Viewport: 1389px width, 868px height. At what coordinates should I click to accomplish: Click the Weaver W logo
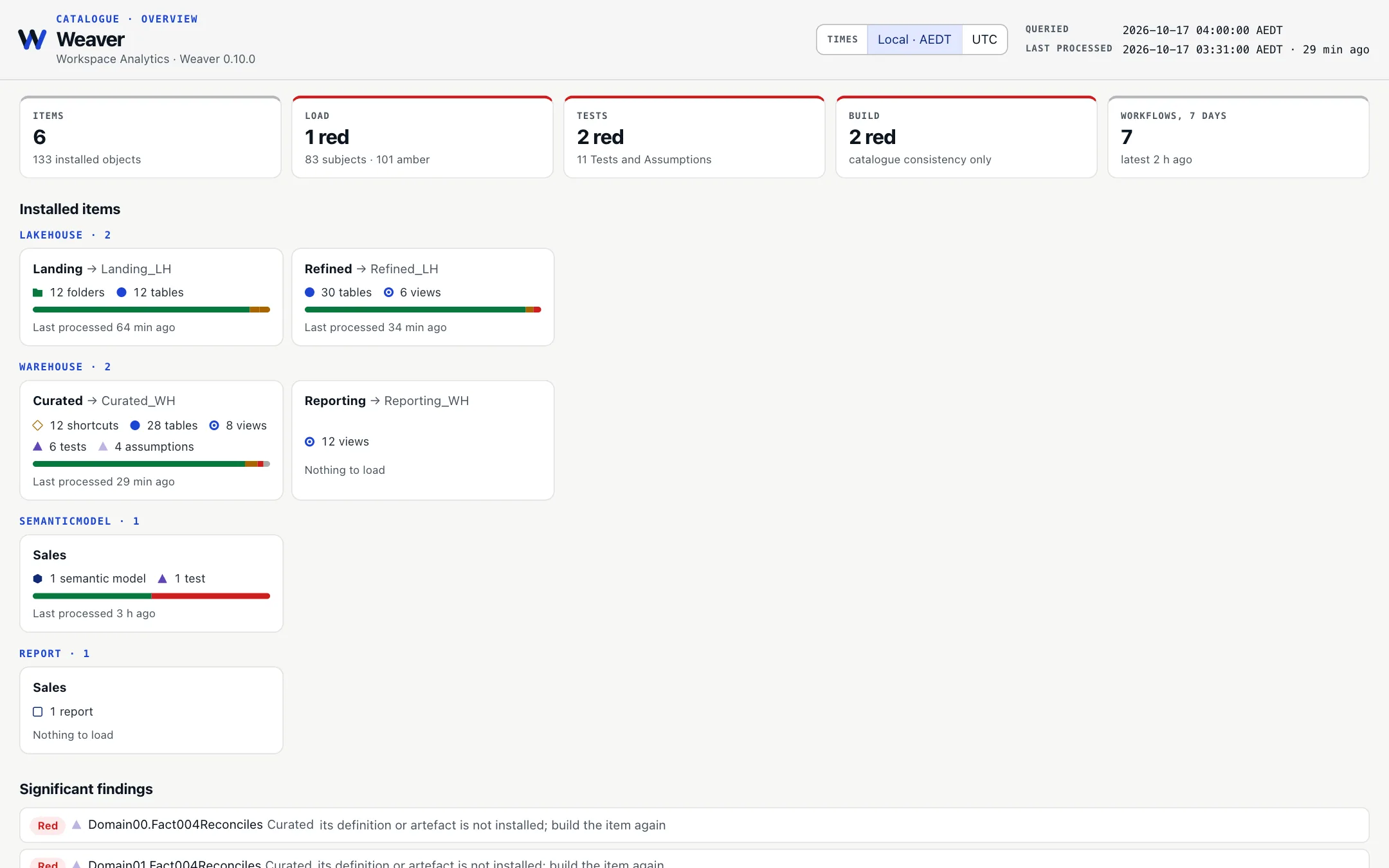[x=32, y=39]
